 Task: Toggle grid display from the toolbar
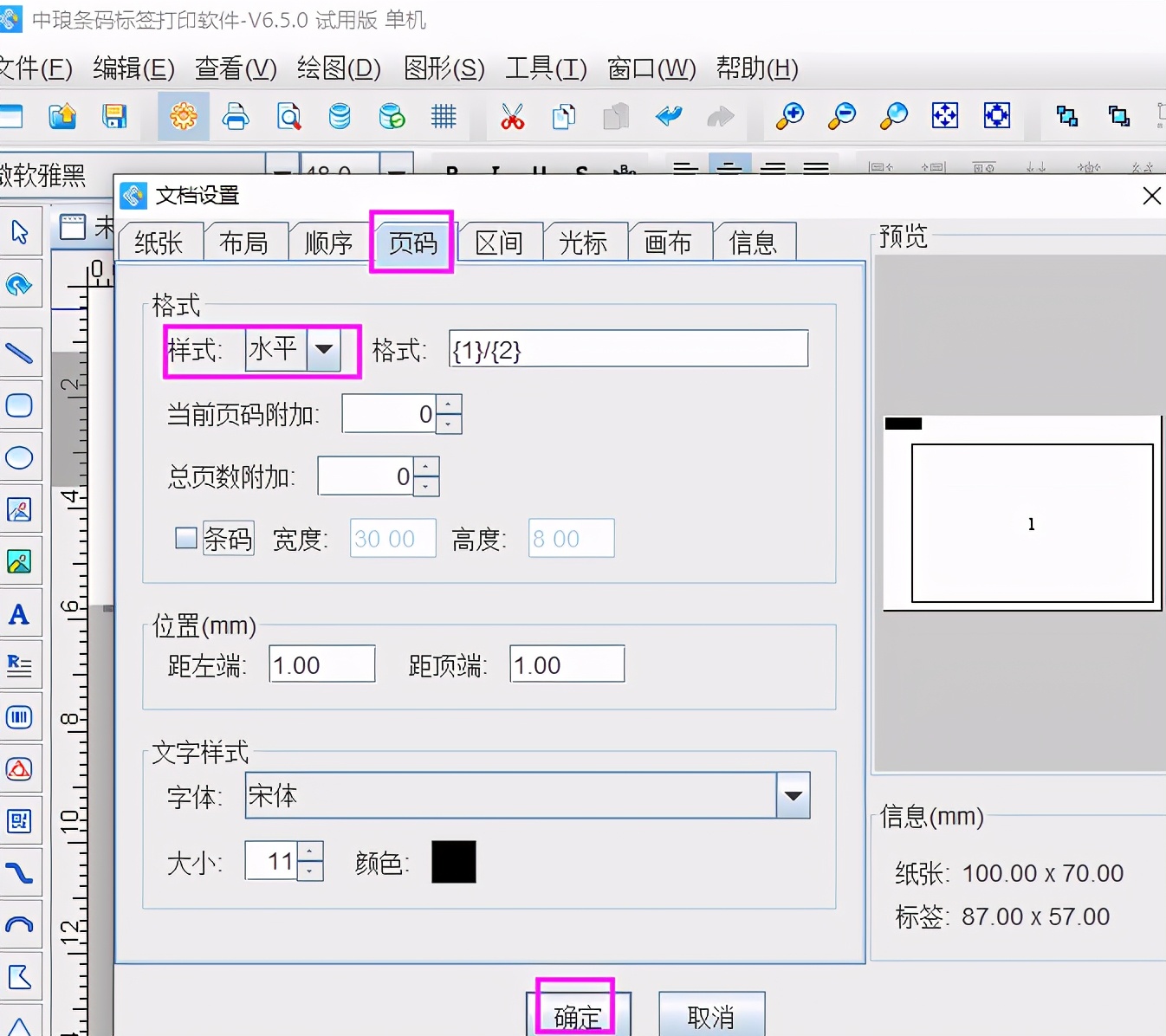tap(444, 116)
